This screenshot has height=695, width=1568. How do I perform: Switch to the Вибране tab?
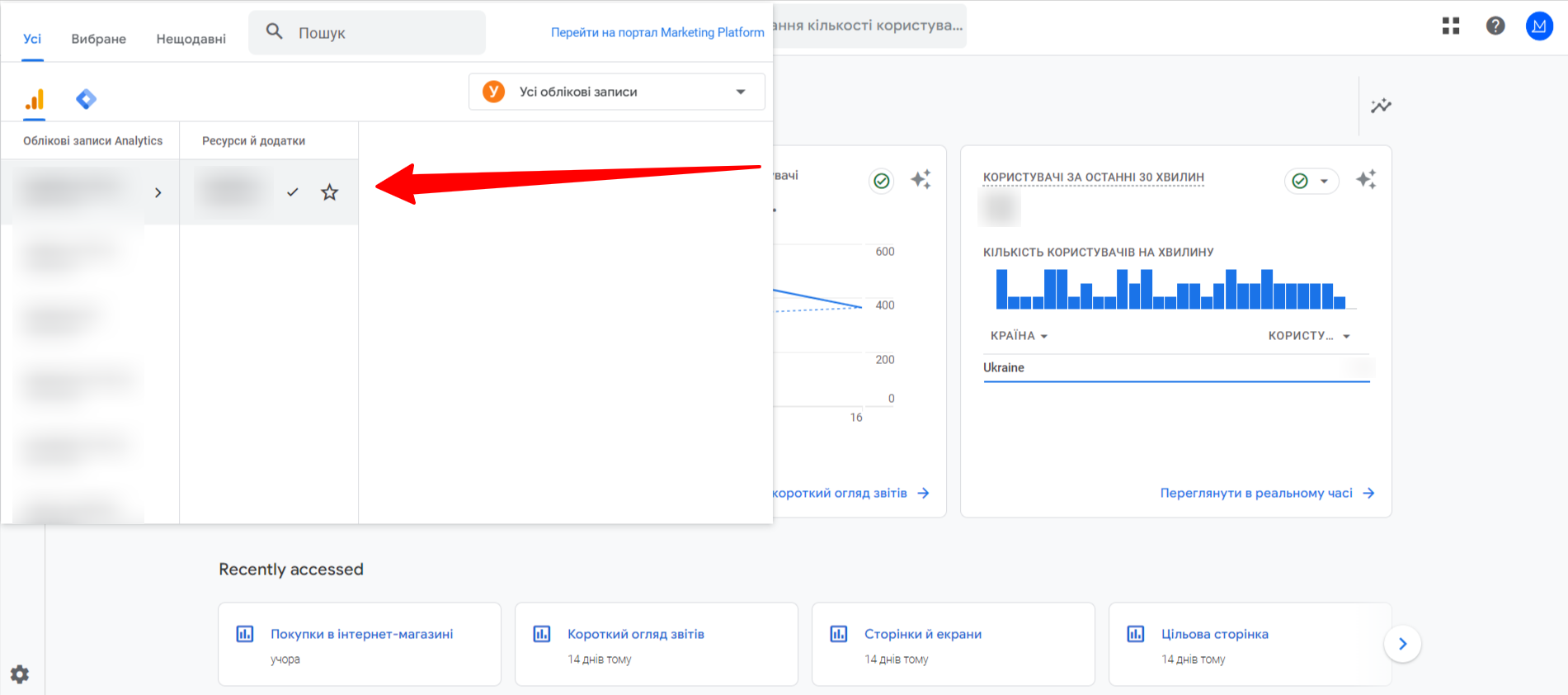point(99,39)
